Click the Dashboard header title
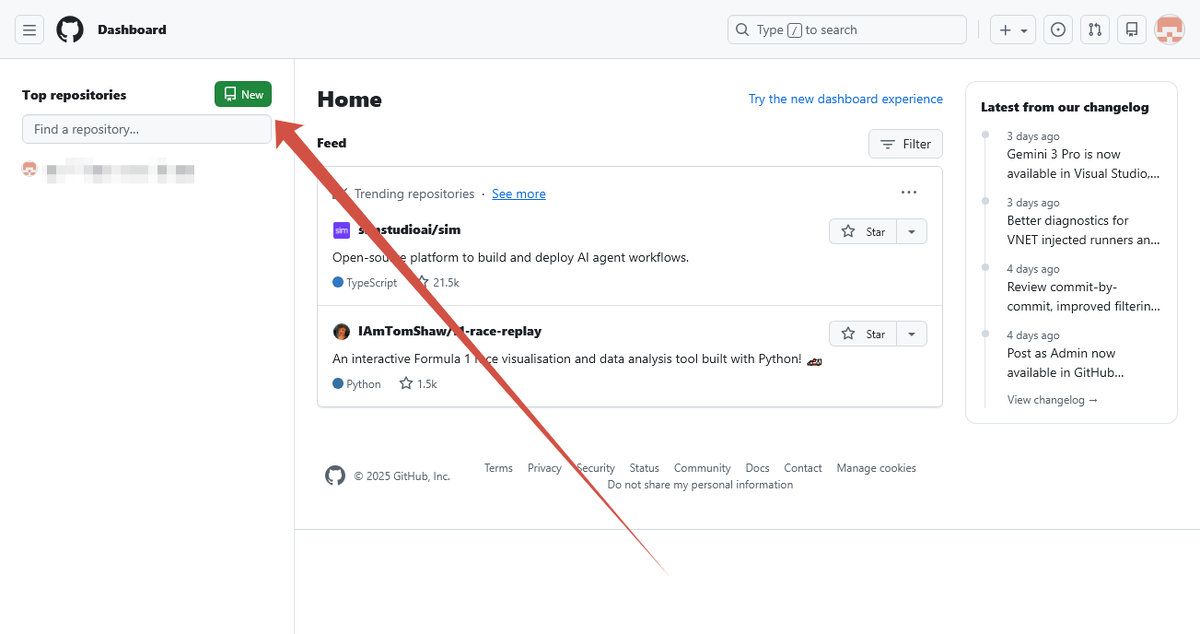Screen dimensions: 1200x634 pyautogui.click(x=132, y=30)
